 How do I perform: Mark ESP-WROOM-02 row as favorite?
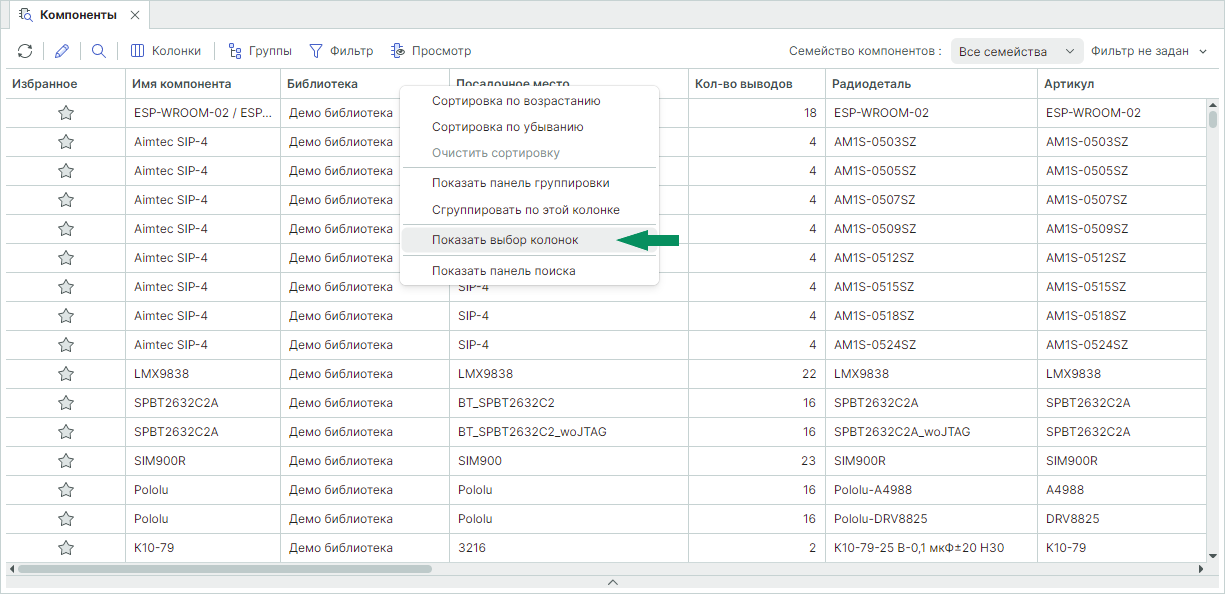[x=66, y=113]
